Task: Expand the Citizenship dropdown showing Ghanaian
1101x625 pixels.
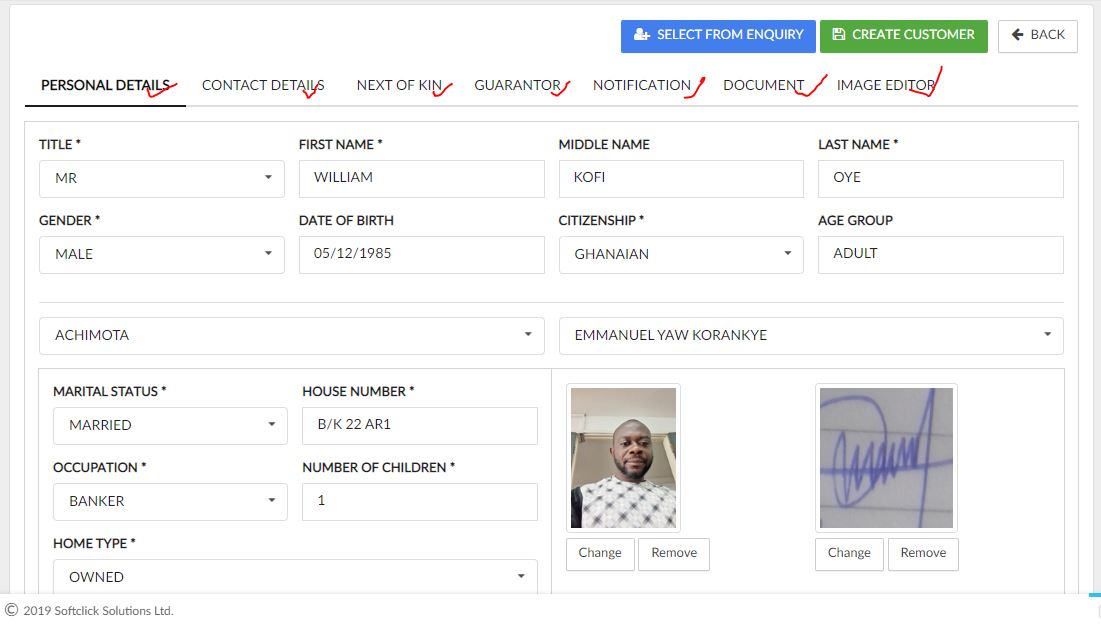Action: (681, 254)
